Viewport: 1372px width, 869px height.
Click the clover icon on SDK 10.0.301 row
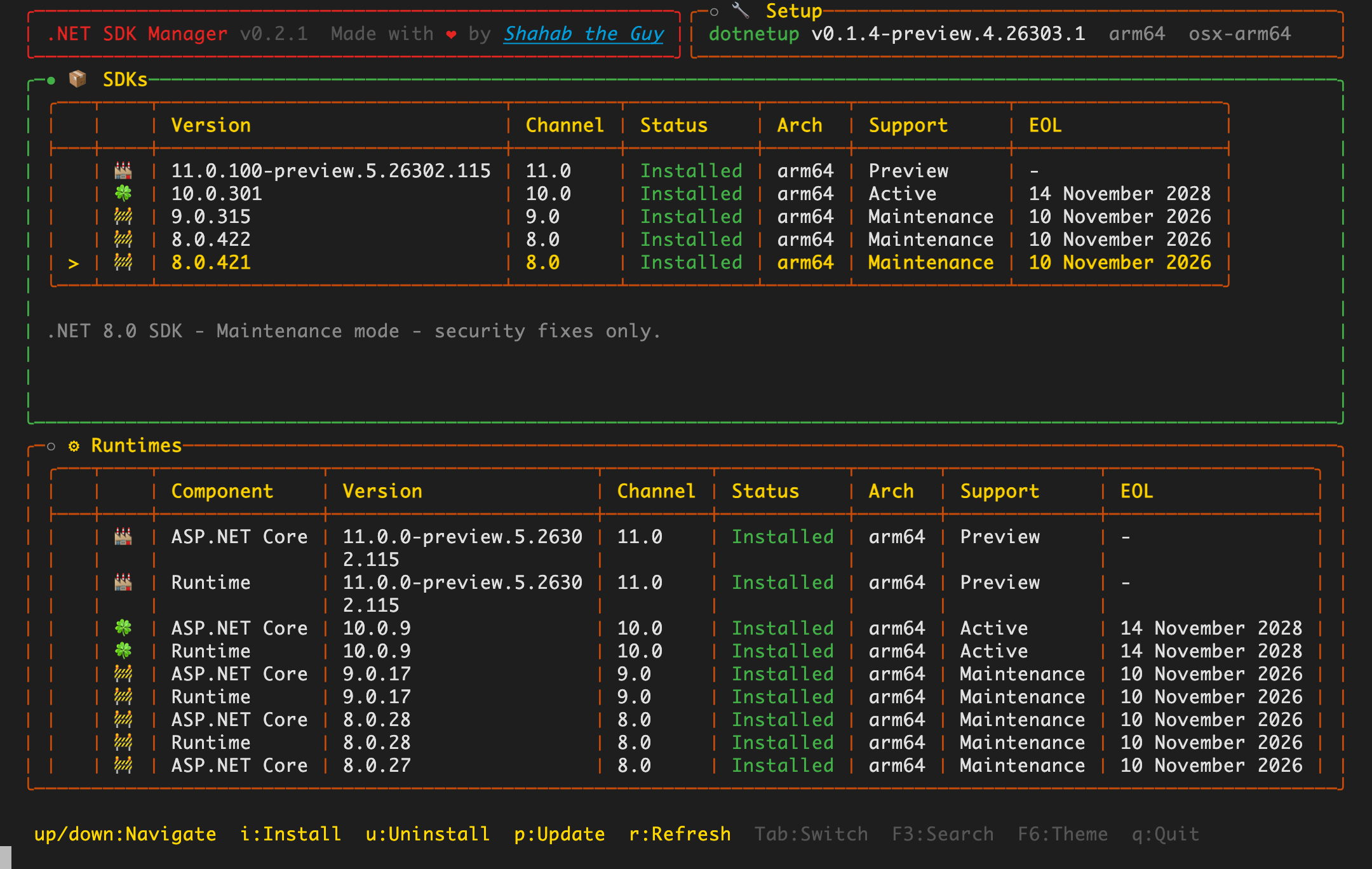123,193
